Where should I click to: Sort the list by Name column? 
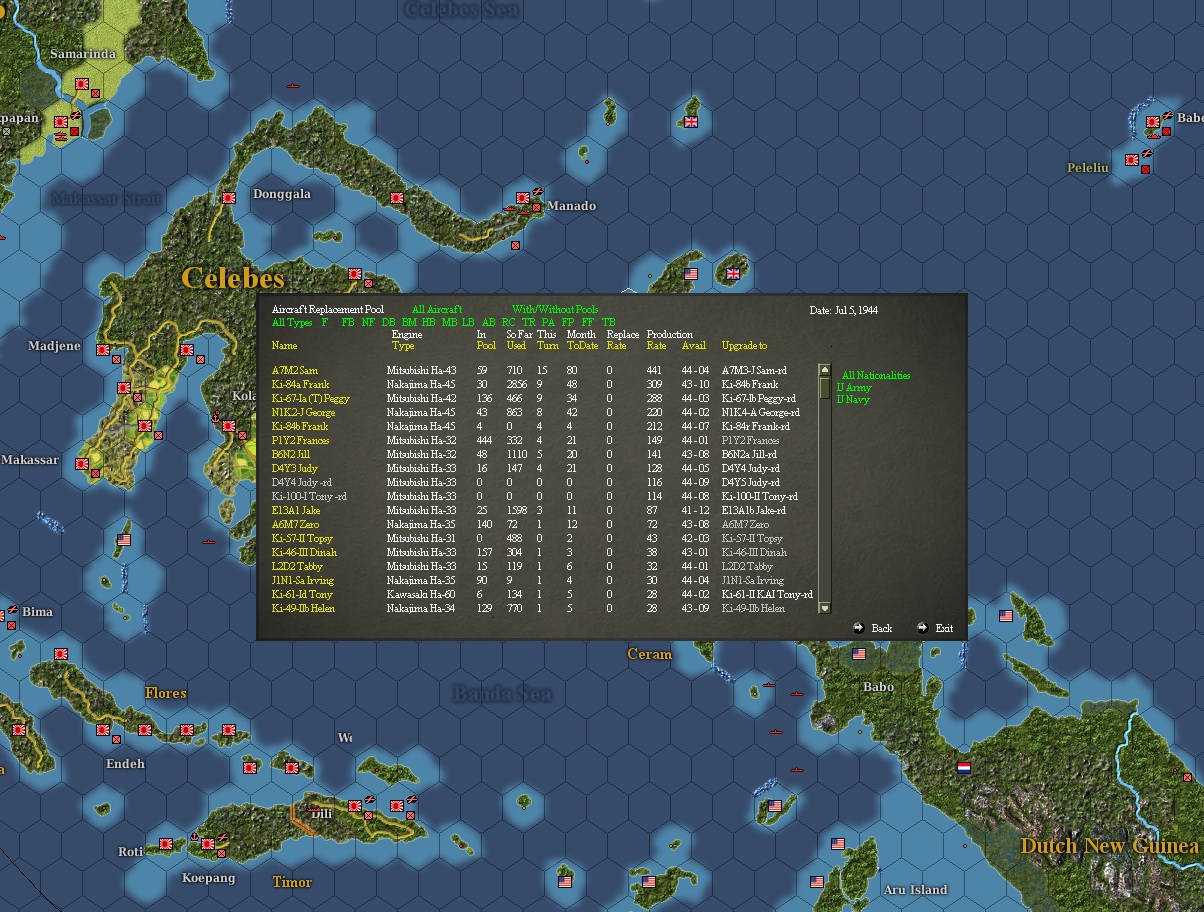point(285,346)
